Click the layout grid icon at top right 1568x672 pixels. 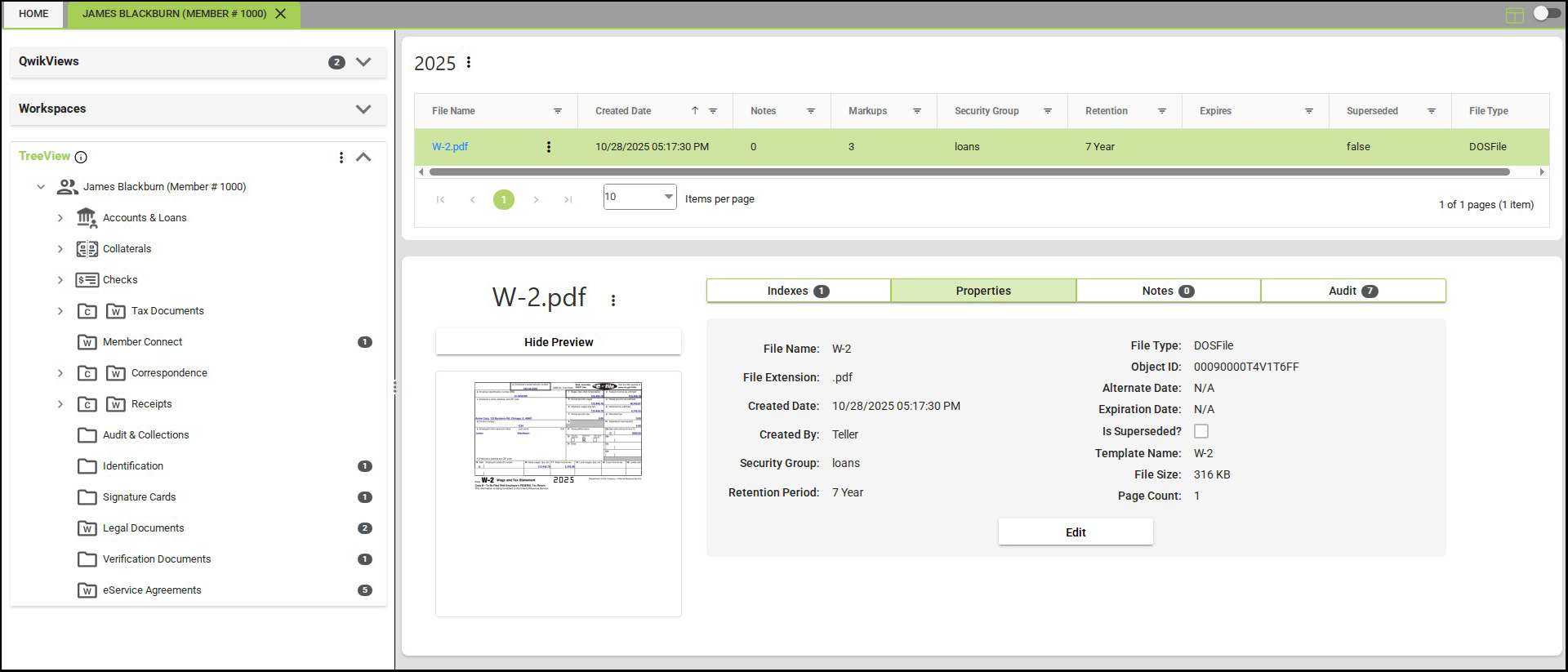1515,15
